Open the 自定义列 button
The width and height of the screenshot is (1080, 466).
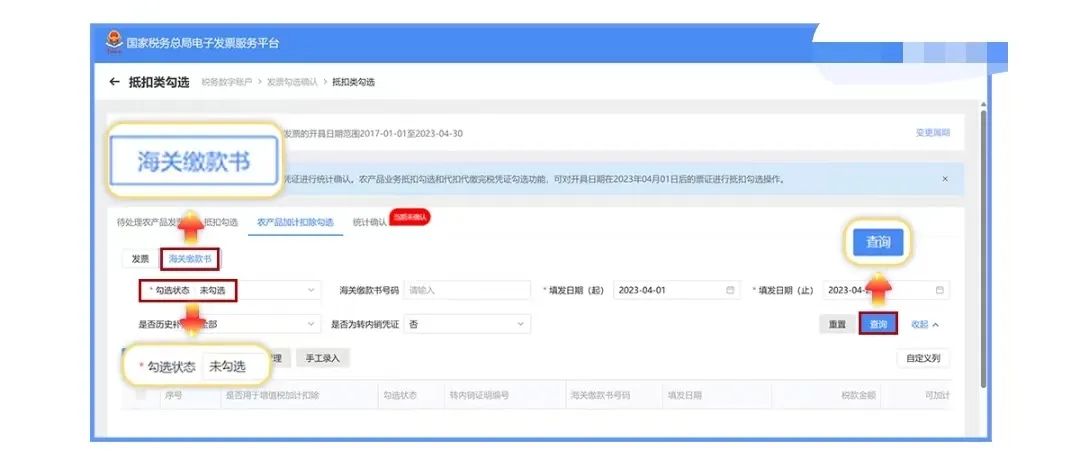click(923, 358)
